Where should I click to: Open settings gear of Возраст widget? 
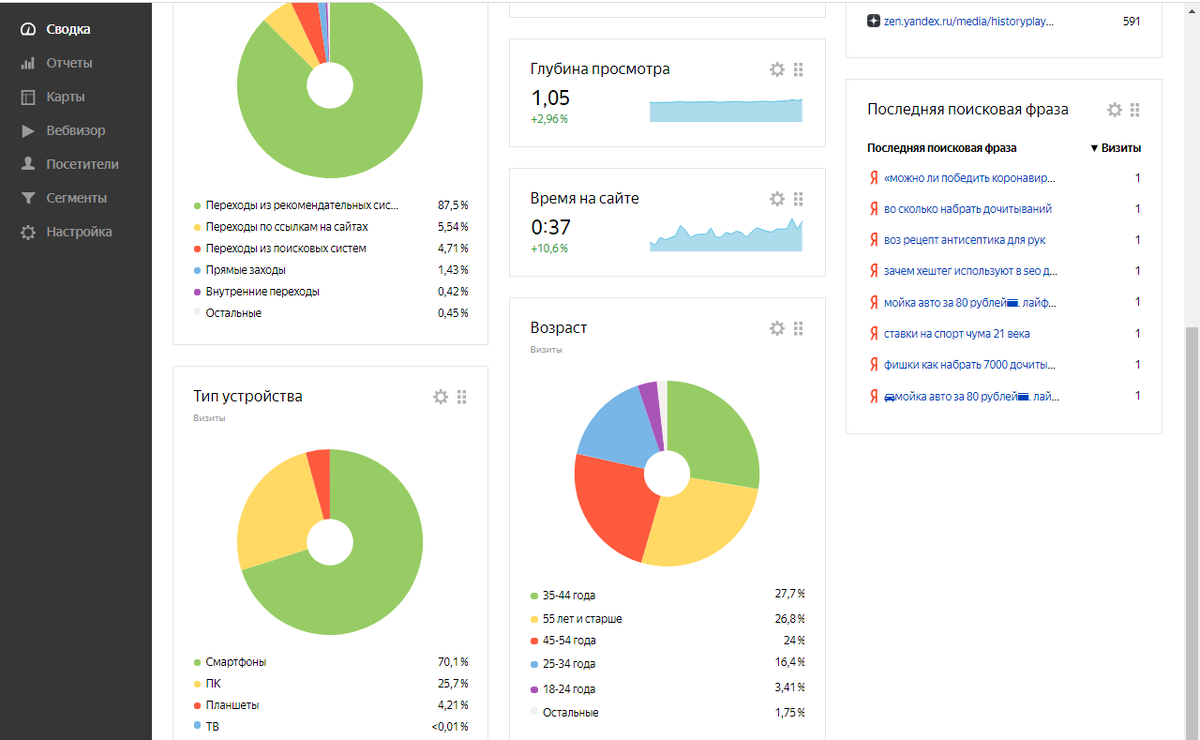pyautogui.click(x=777, y=328)
